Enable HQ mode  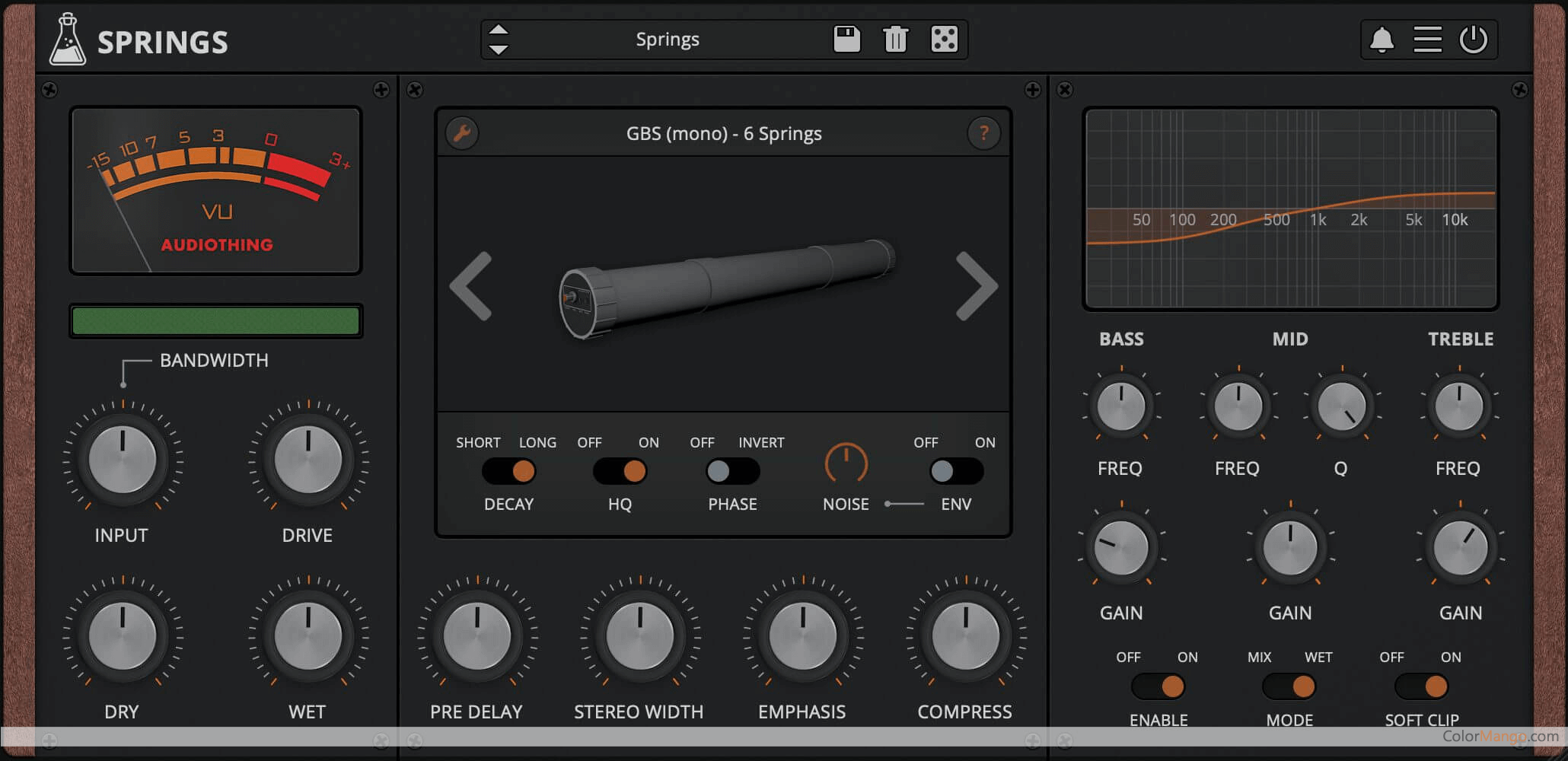620,472
